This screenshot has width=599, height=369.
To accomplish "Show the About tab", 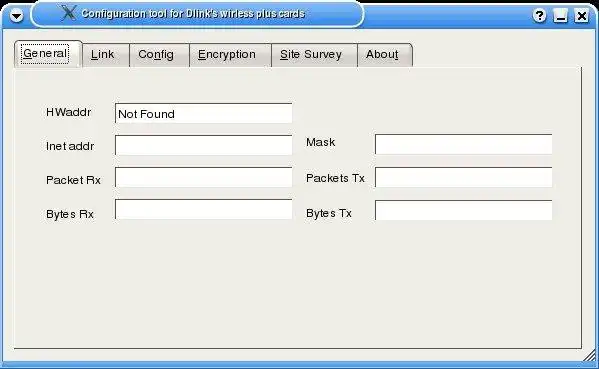I will pyautogui.click(x=385, y=55).
